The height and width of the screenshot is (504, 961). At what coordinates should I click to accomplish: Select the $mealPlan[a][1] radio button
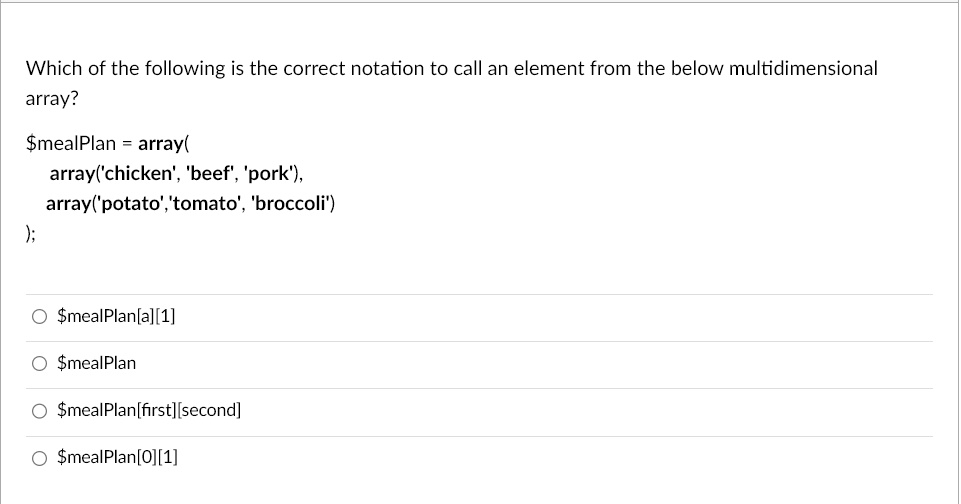pyautogui.click(x=39, y=316)
